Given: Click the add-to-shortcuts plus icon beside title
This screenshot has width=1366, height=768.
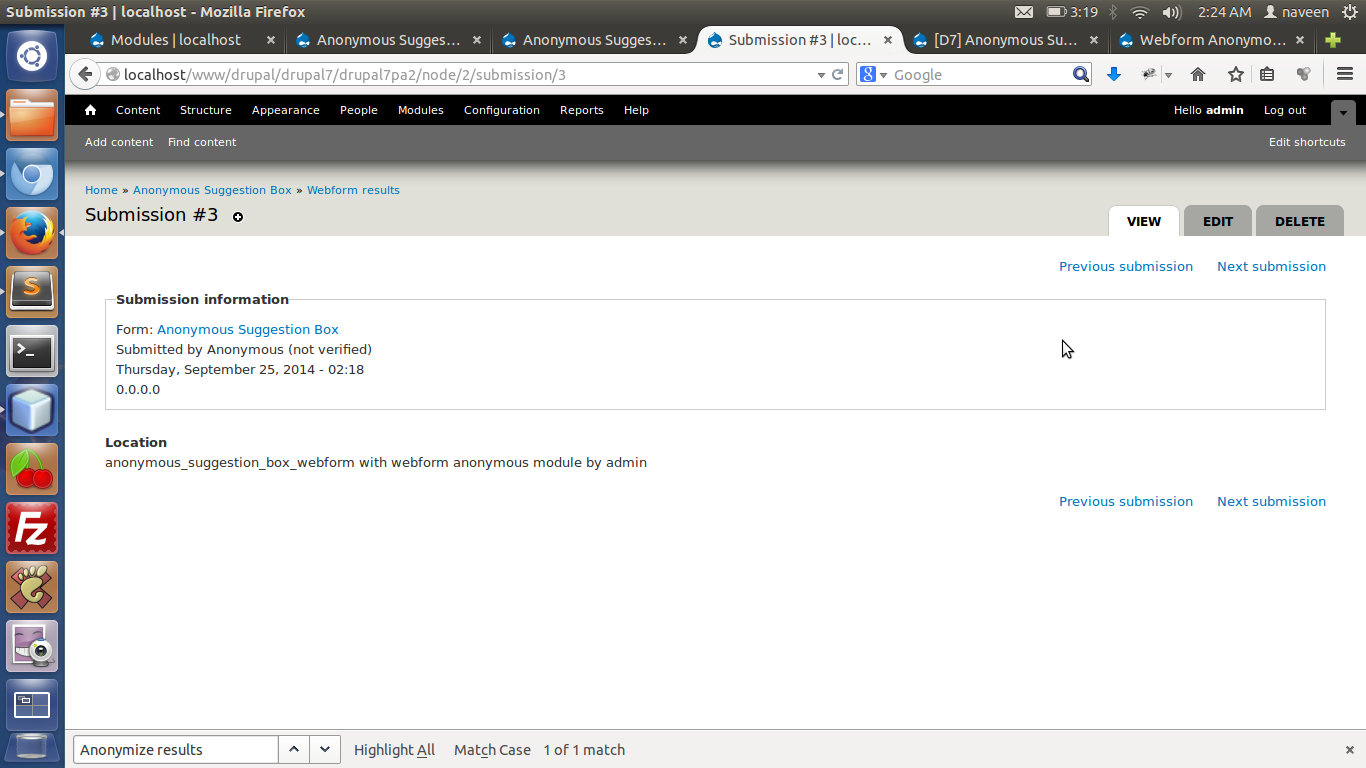Looking at the screenshot, I should [x=238, y=217].
